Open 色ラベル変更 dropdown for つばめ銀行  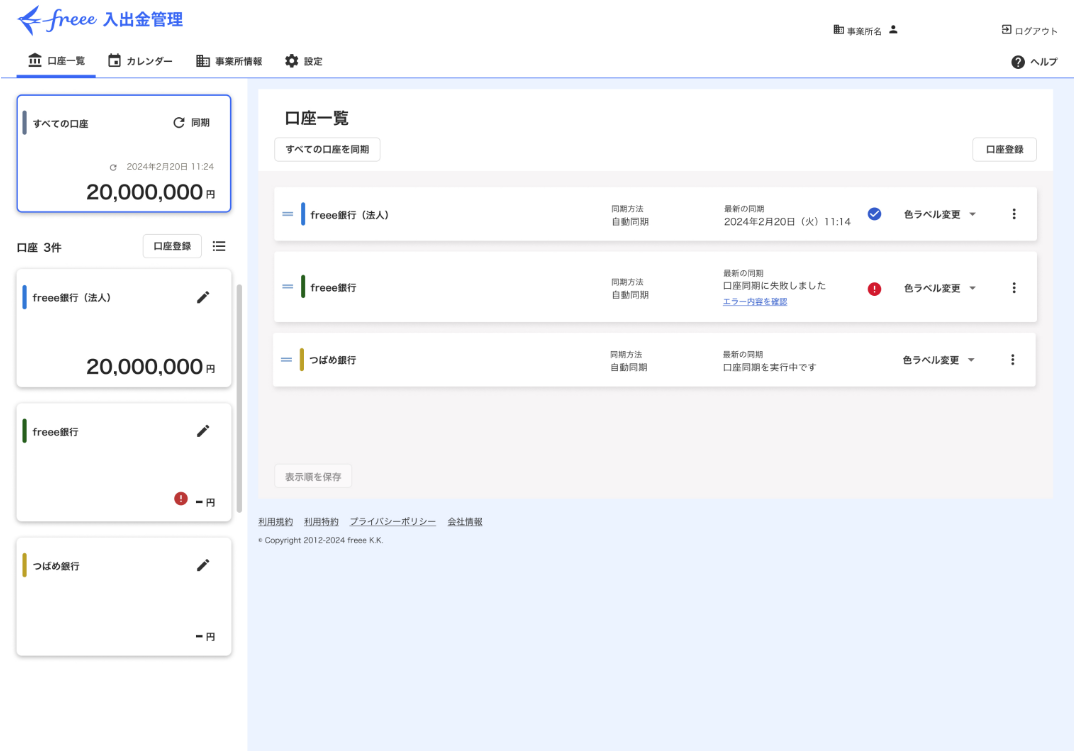point(938,360)
